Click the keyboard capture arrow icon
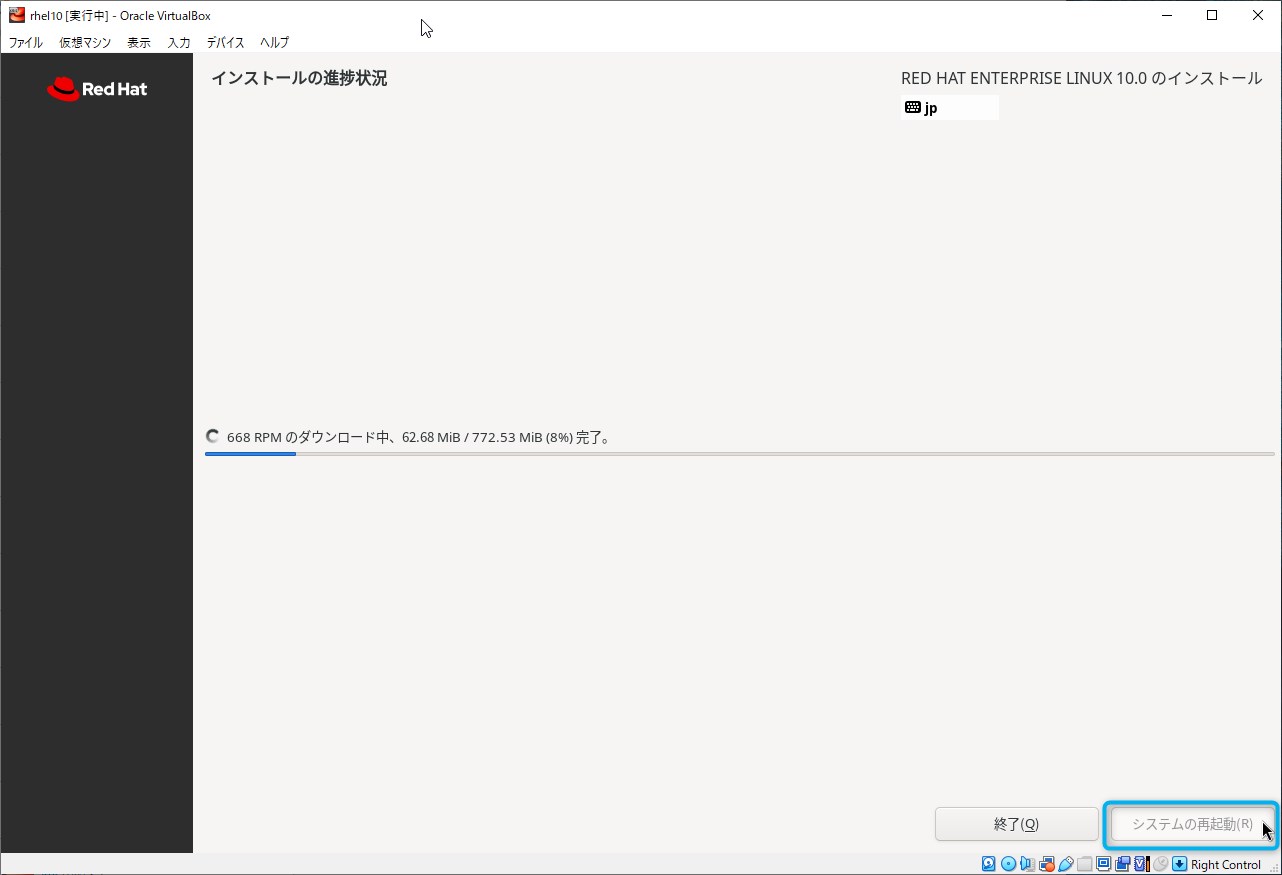1282x875 pixels. point(1179,864)
